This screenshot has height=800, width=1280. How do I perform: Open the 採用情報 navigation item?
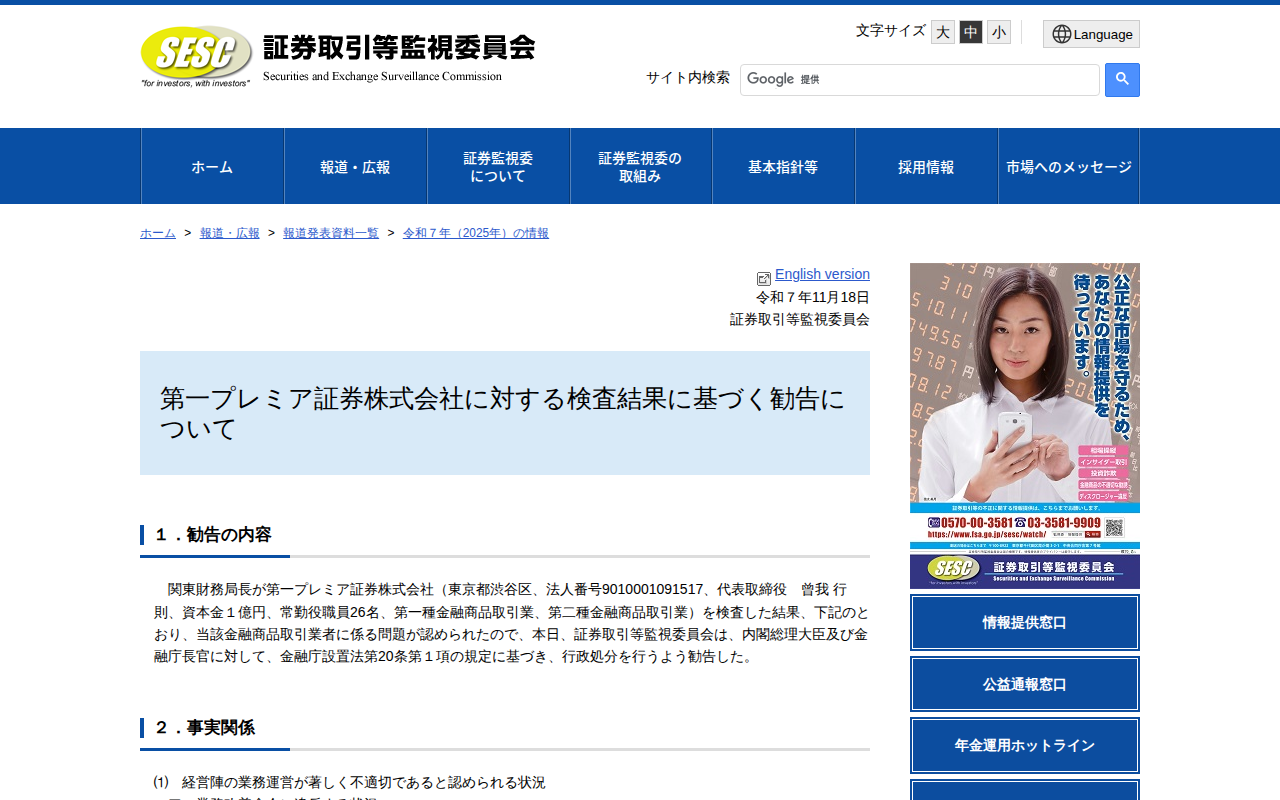click(926, 167)
